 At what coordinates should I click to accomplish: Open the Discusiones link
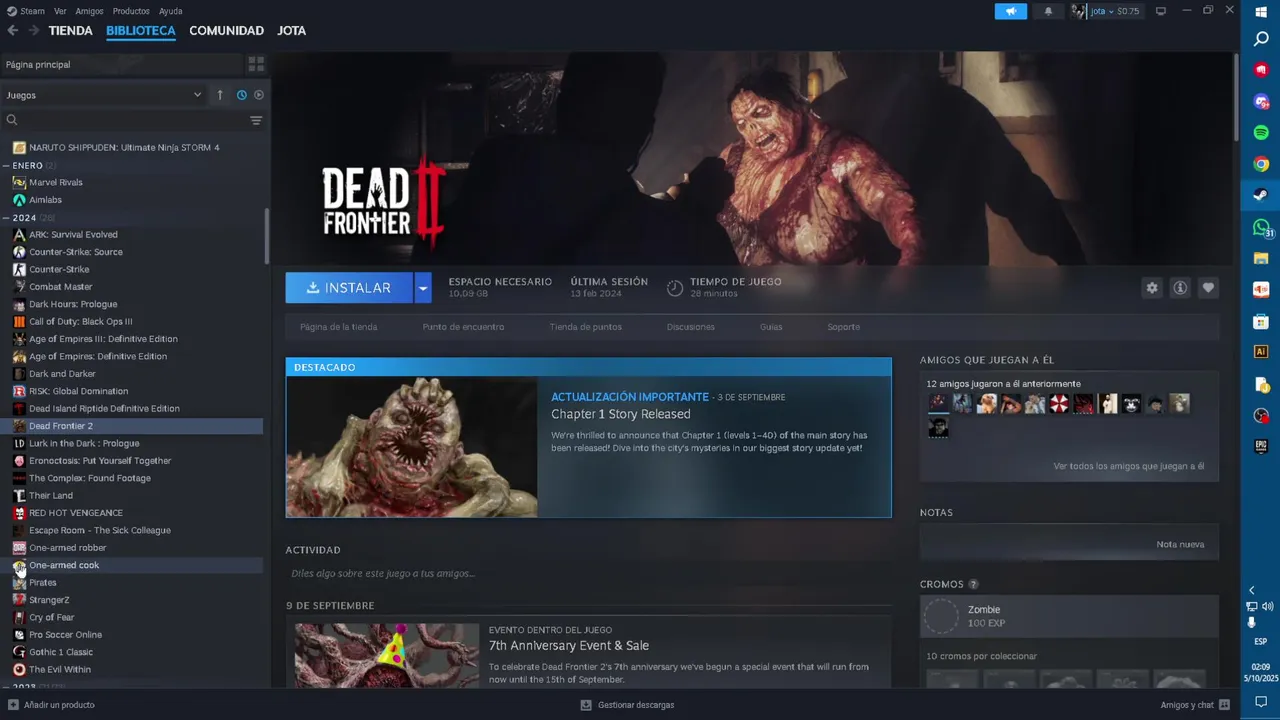click(690, 327)
